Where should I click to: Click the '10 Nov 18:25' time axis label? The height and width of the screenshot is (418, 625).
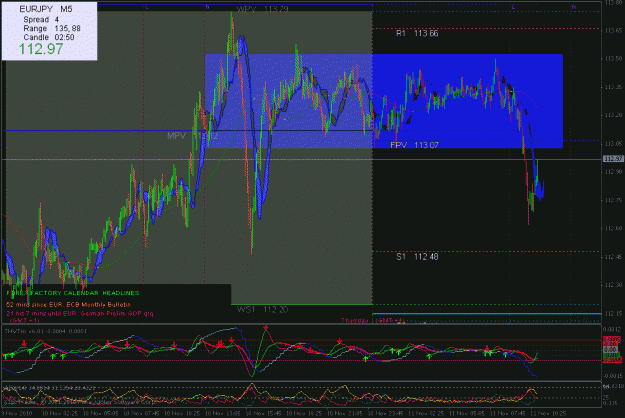(305, 413)
